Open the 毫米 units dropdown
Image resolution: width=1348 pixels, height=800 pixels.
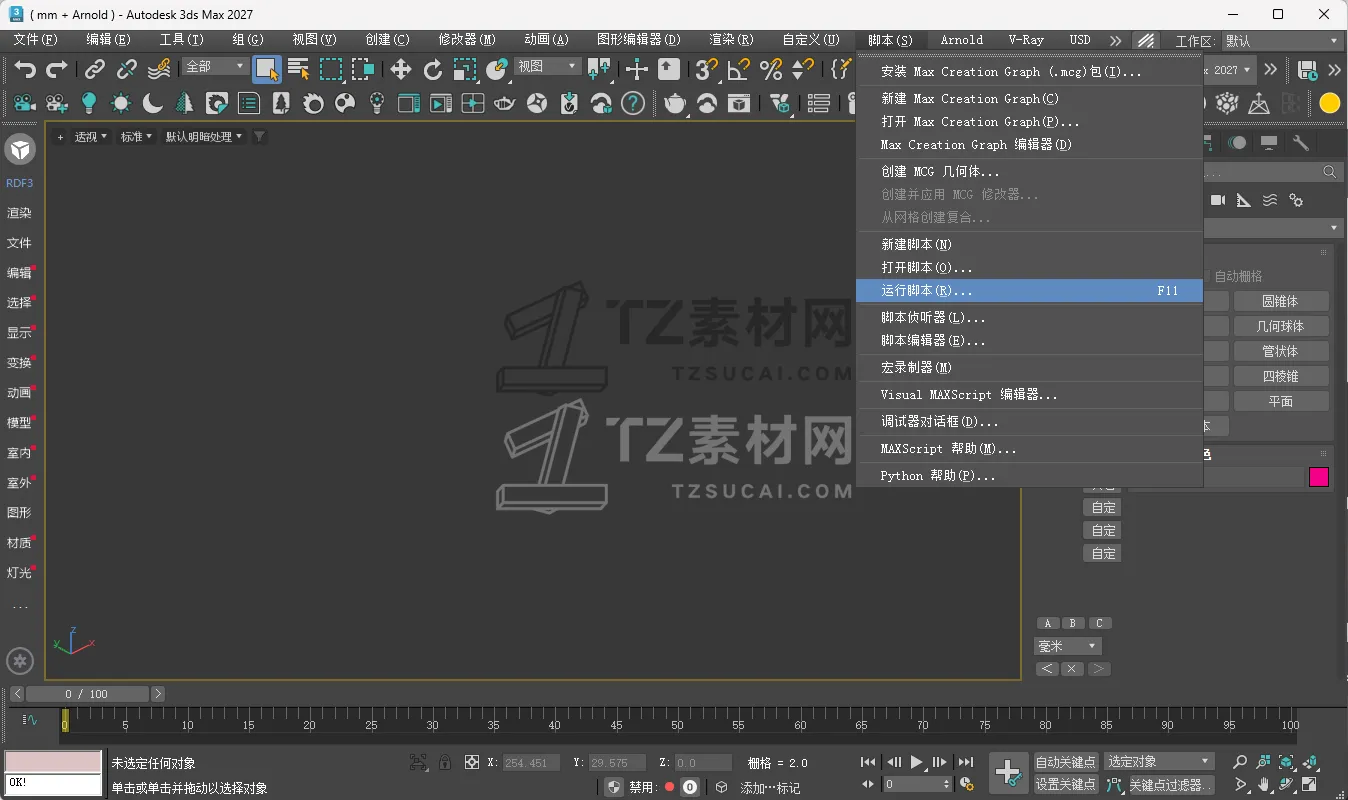tap(1067, 646)
